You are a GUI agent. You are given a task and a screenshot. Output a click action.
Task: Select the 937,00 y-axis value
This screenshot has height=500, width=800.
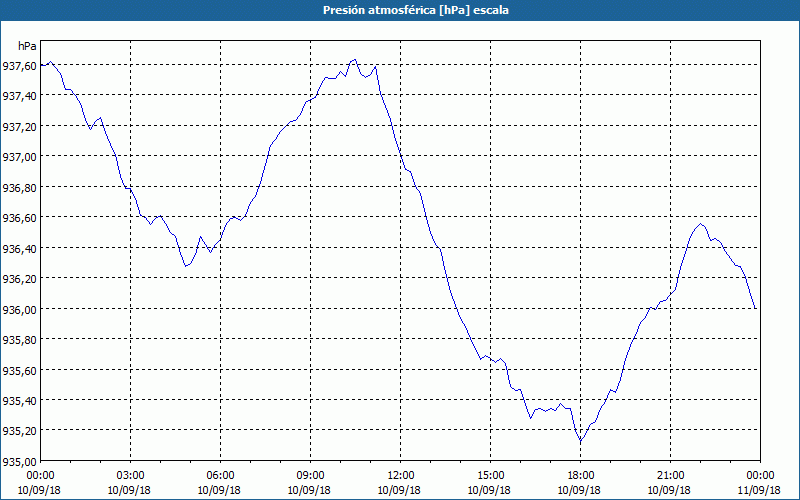pyautogui.click(x=19, y=157)
